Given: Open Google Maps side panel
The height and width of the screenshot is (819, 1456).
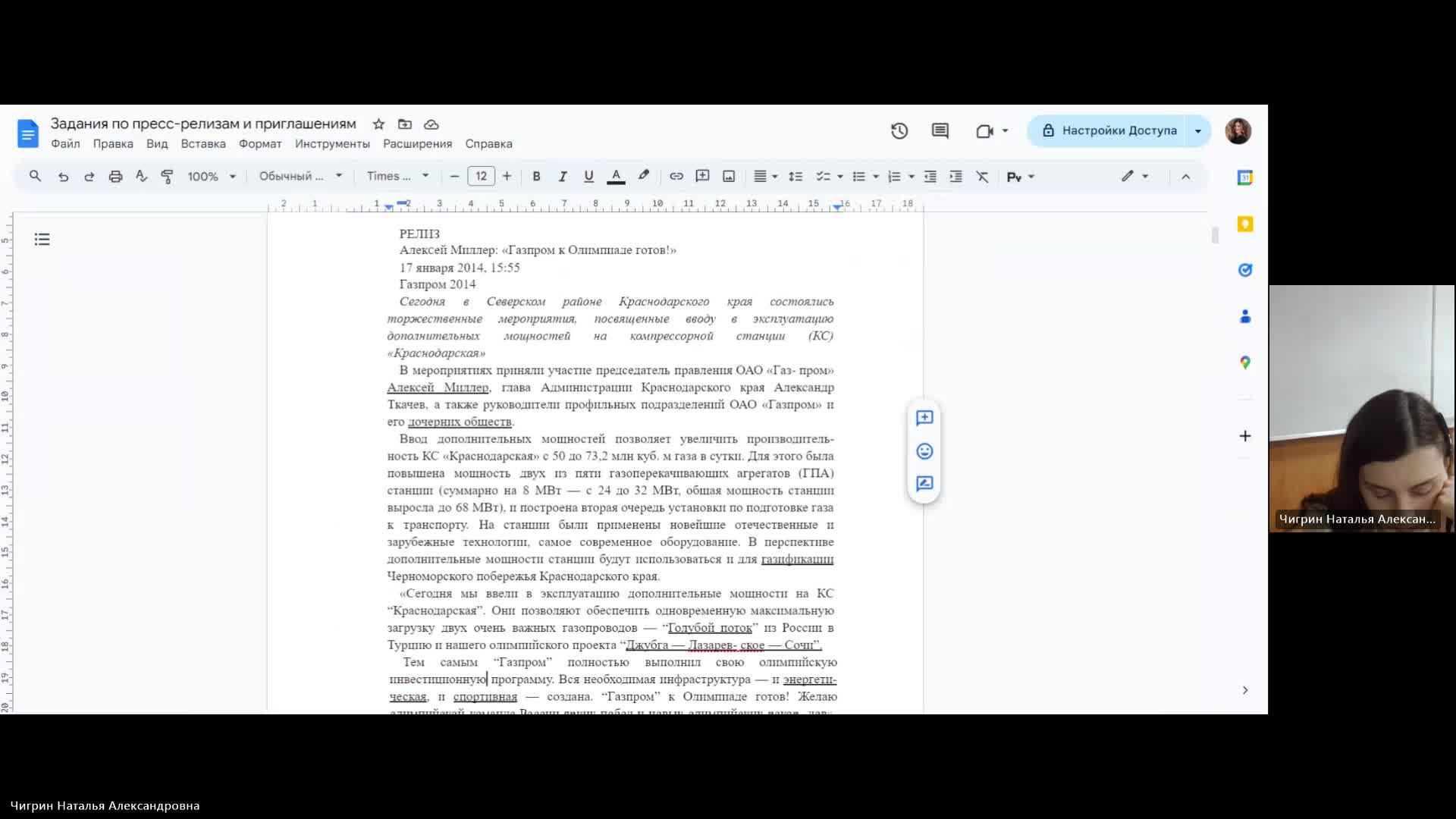Looking at the screenshot, I should point(1245,362).
